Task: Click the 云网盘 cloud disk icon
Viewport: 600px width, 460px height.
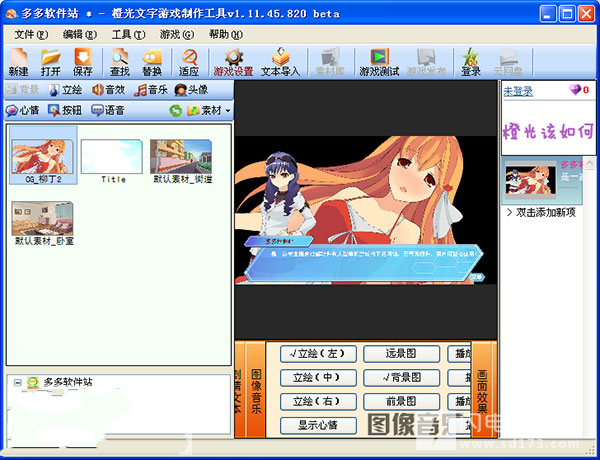Action: tap(508, 62)
